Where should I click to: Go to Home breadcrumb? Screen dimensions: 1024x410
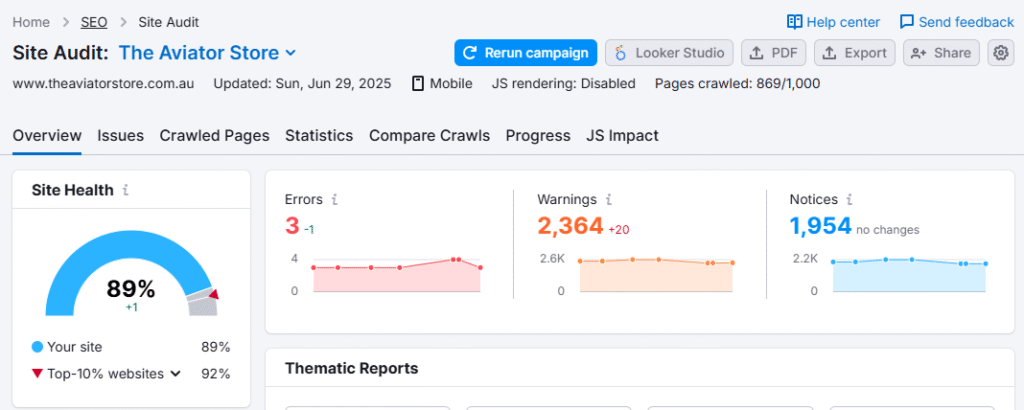point(31,22)
